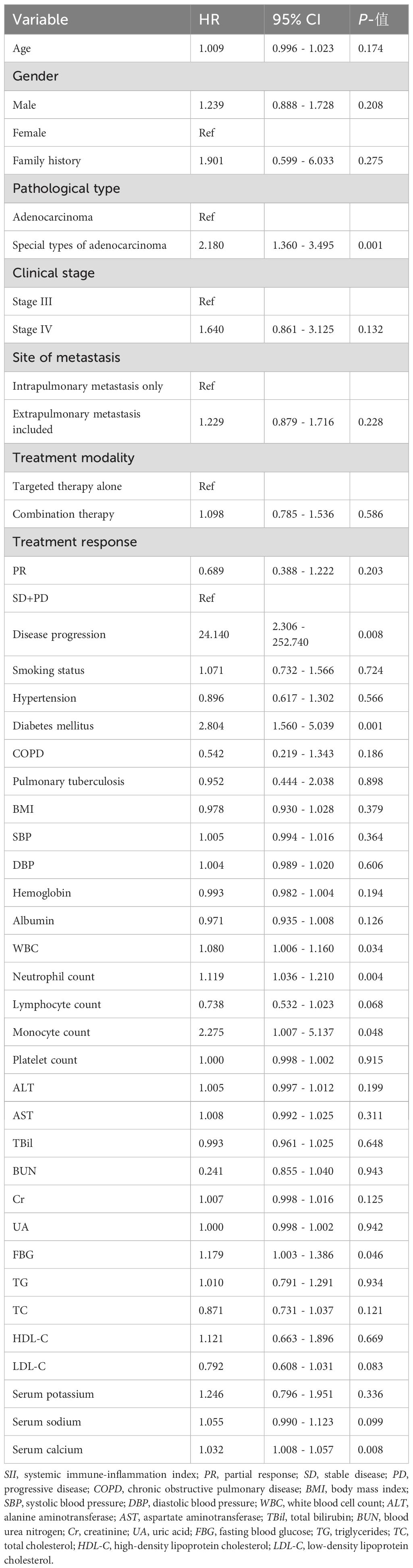The image size is (413, 1568).
Task: Click the Treatment response section heading
Action: click(74, 542)
